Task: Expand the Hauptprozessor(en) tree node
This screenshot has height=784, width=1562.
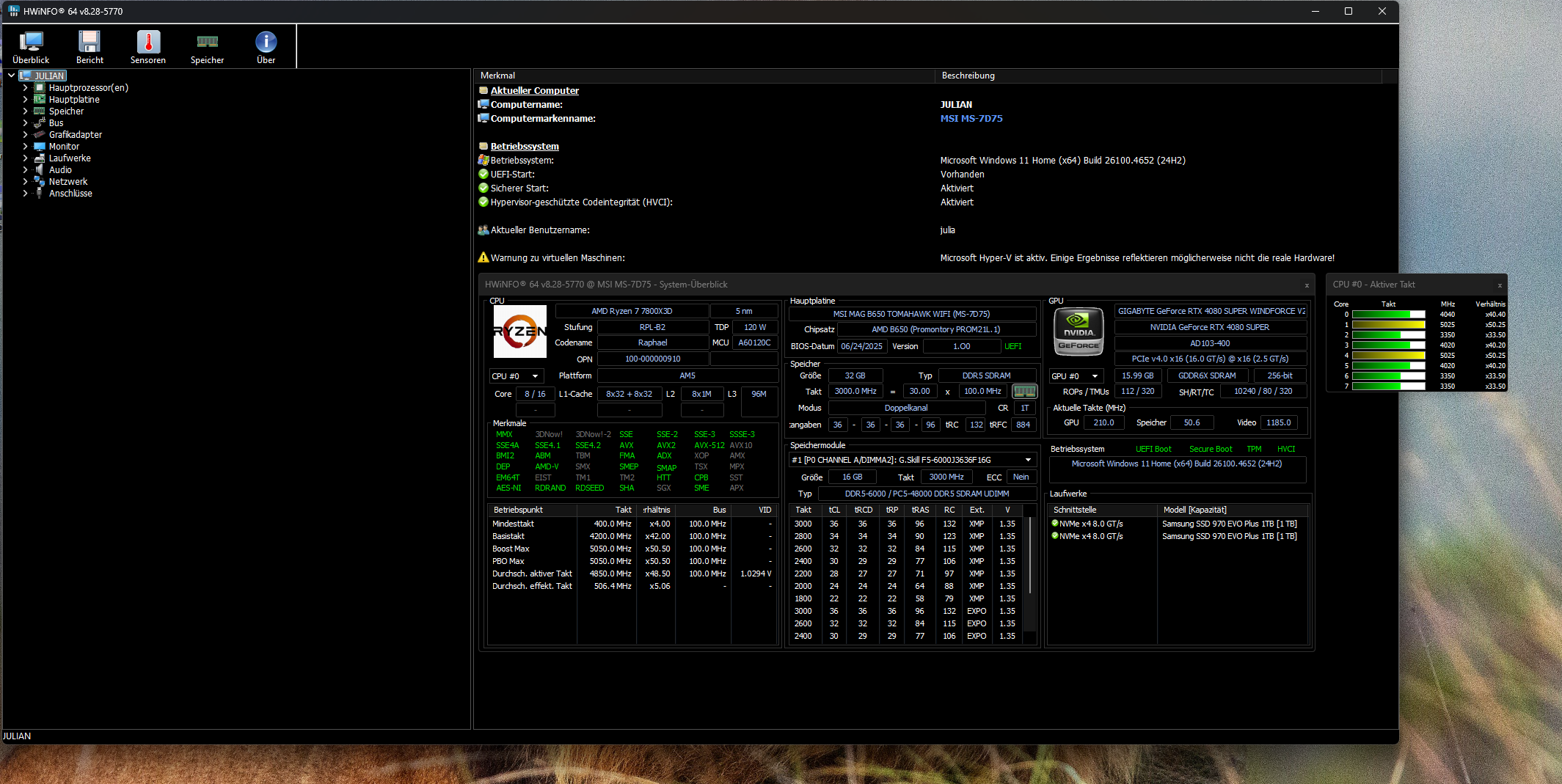Action: point(25,87)
